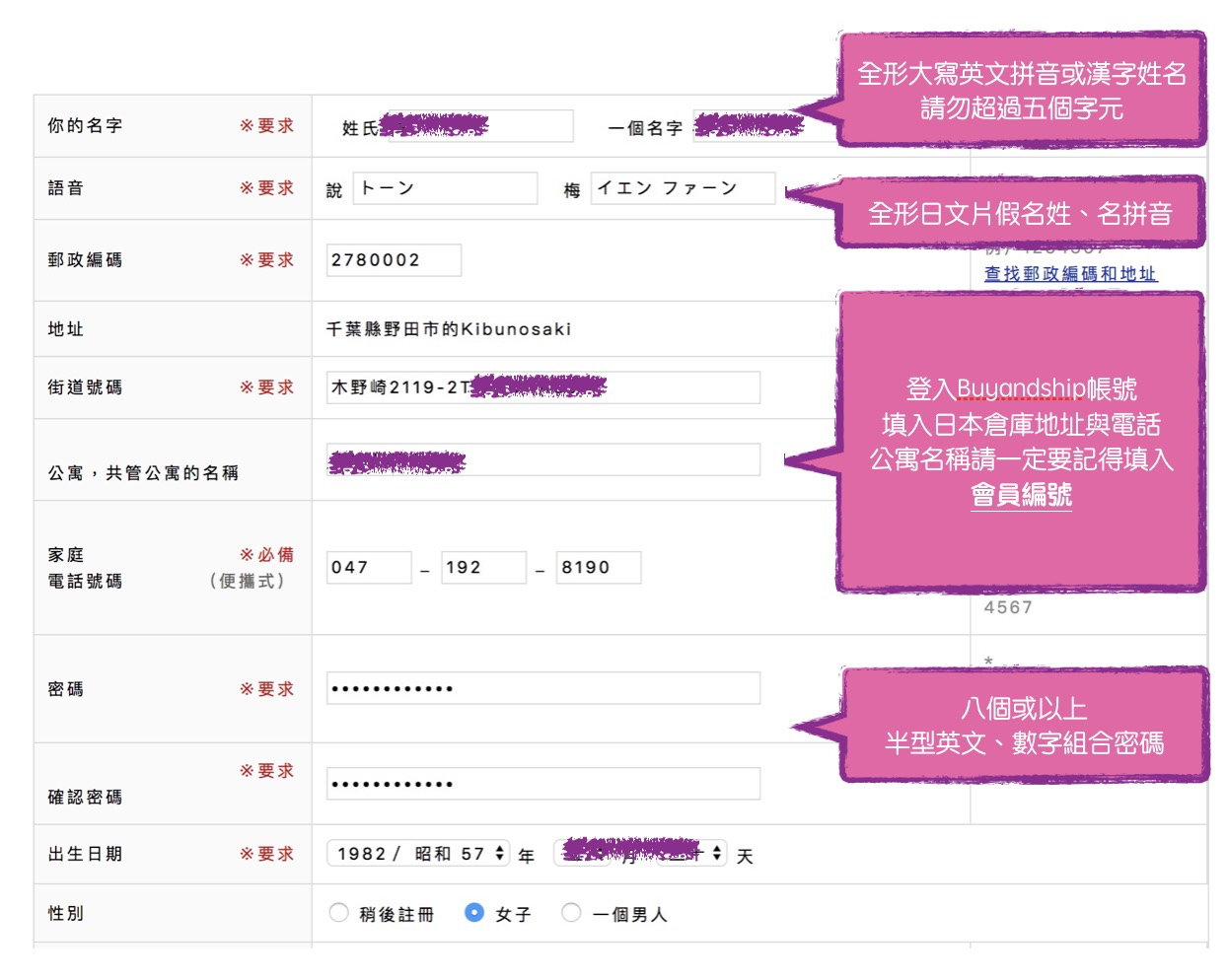
Task: Open the birth month dropdown
Action: pyautogui.click(x=584, y=853)
